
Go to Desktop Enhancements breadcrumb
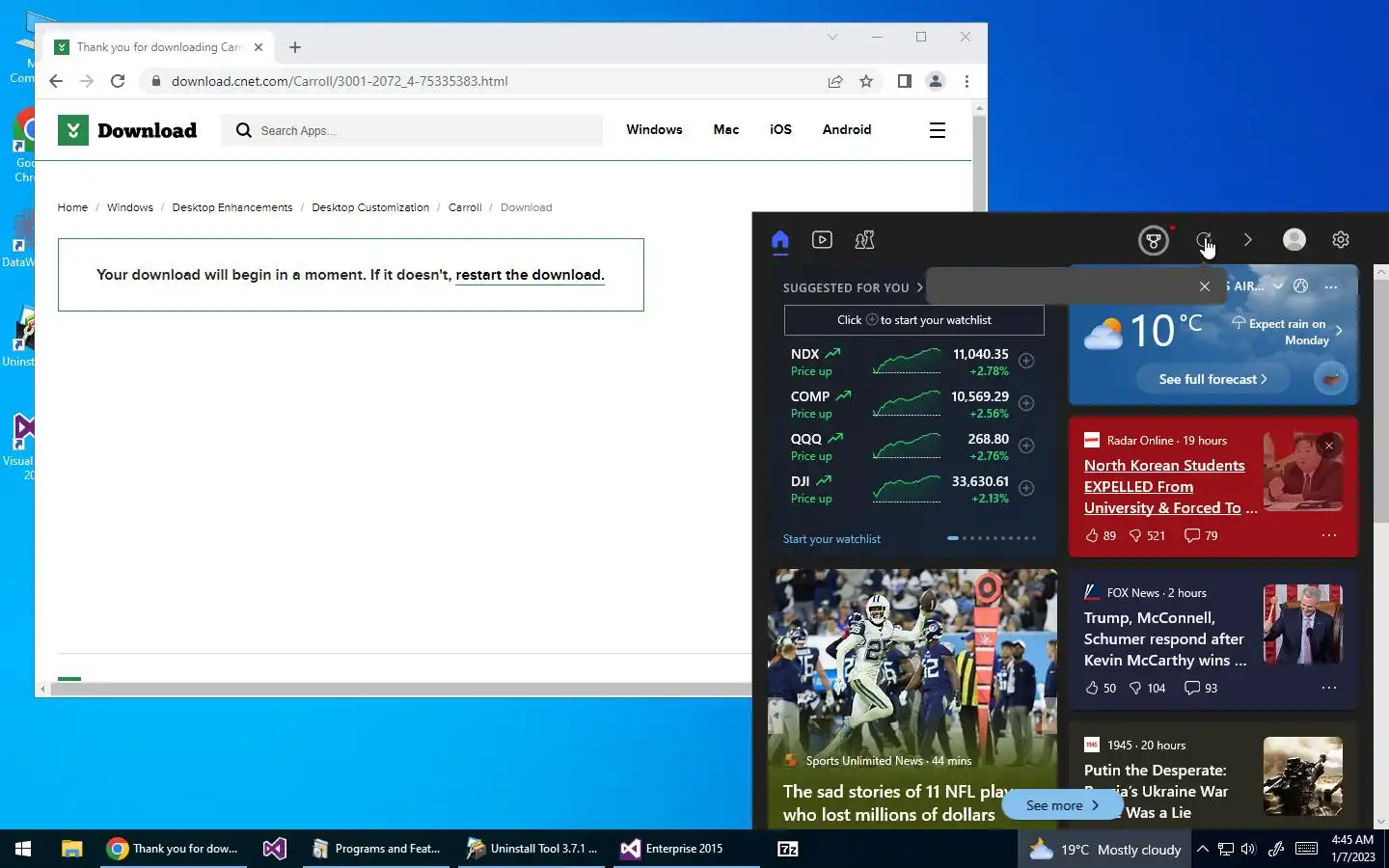click(x=232, y=207)
